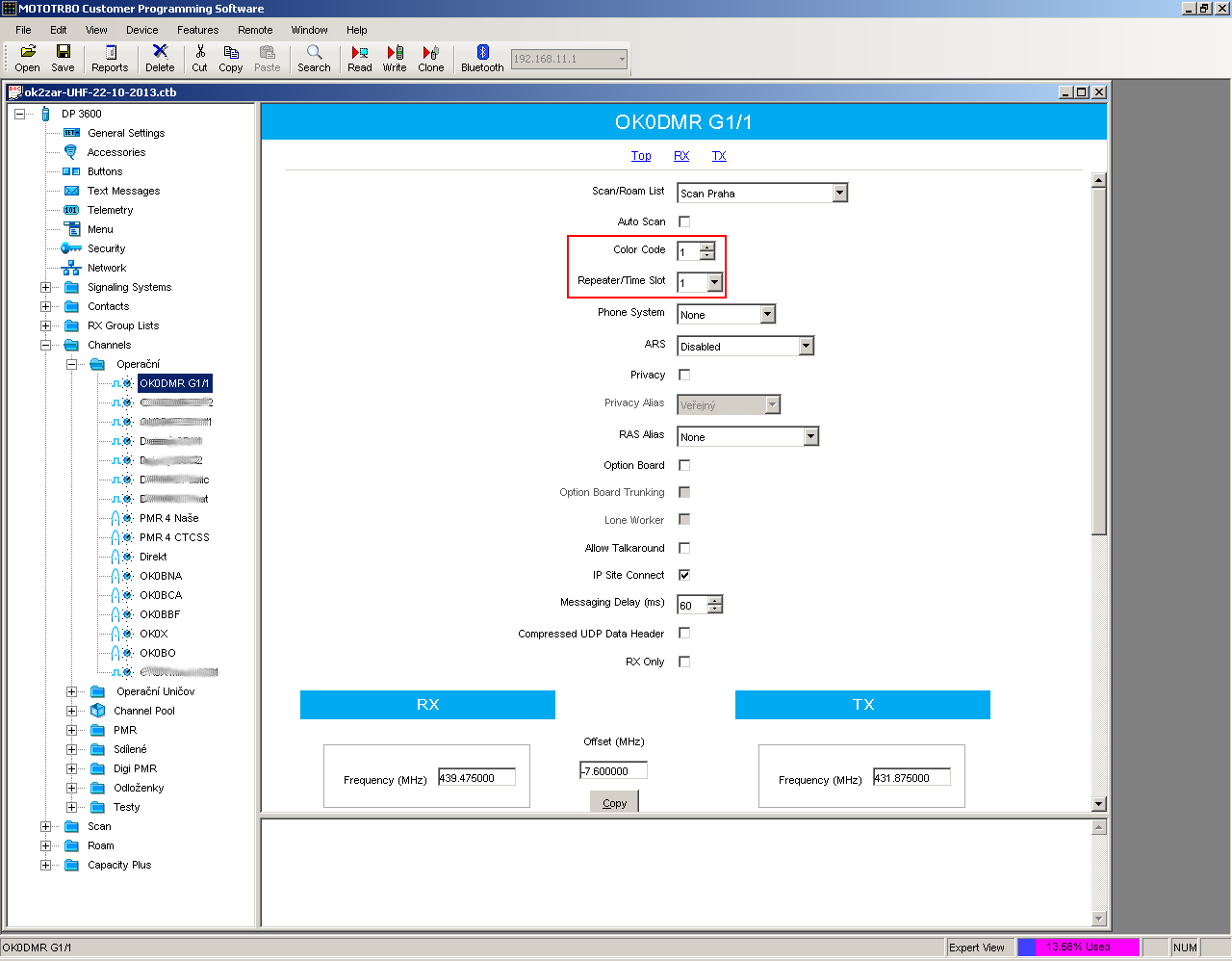Viewport: 1232px width, 961px height.
Task: Expand the Operační Uničov folder
Action: [x=71, y=691]
